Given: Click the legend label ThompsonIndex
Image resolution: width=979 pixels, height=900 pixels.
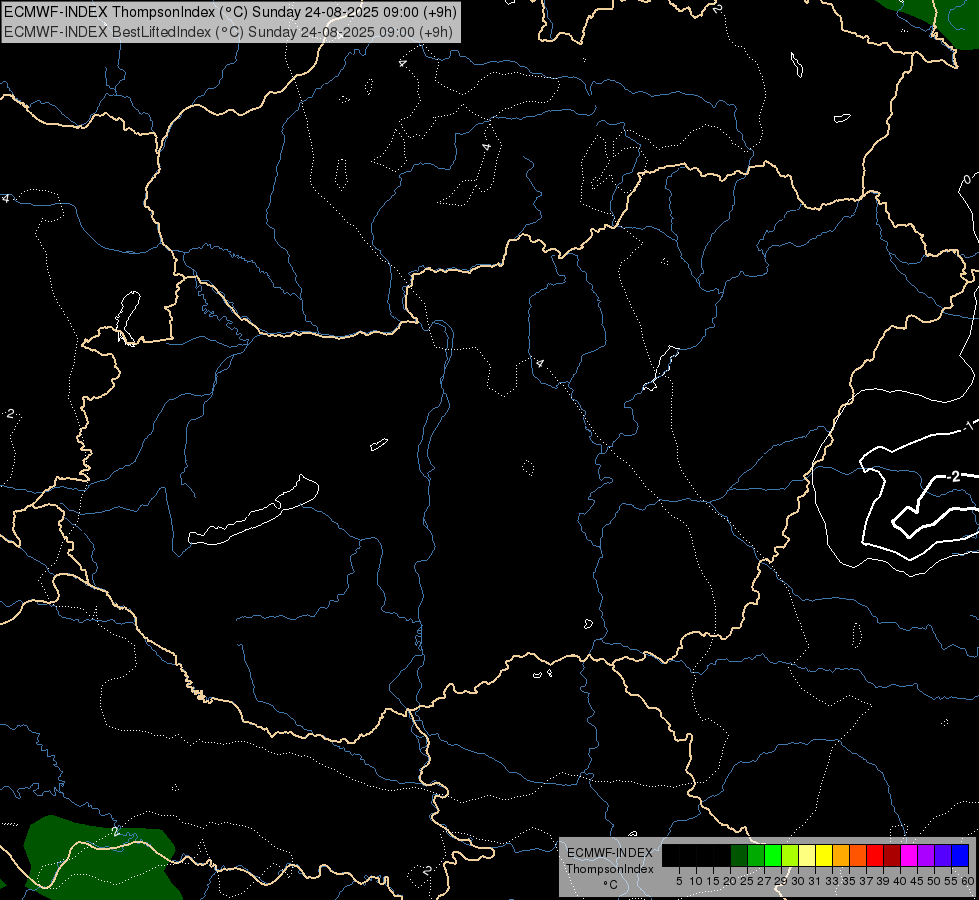Looking at the screenshot, I should pos(610,869).
